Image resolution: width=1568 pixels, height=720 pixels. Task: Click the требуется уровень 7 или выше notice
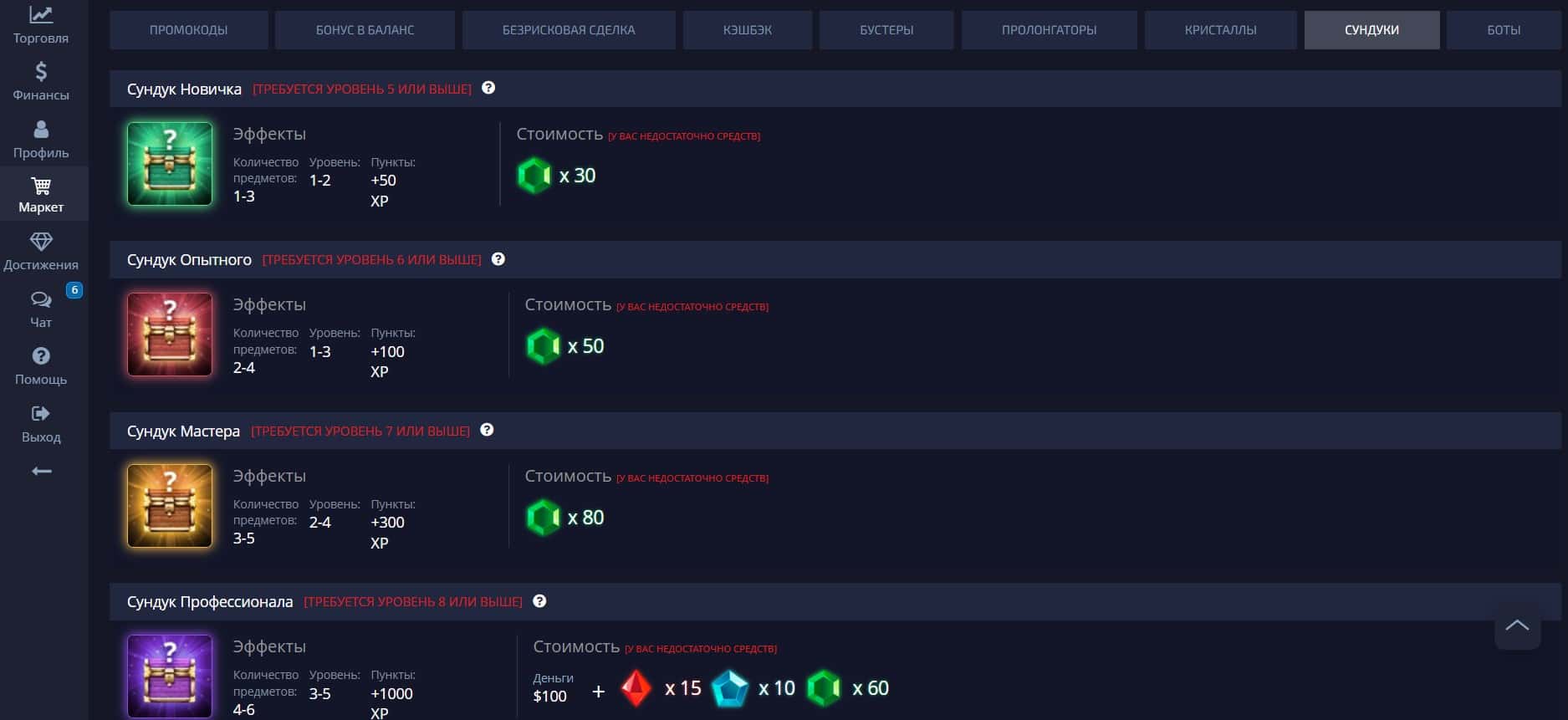[360, 431]
